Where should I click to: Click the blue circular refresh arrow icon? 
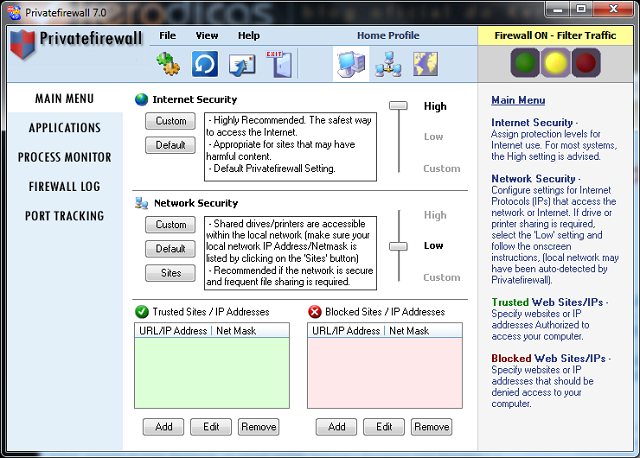[x=205, y=64]
